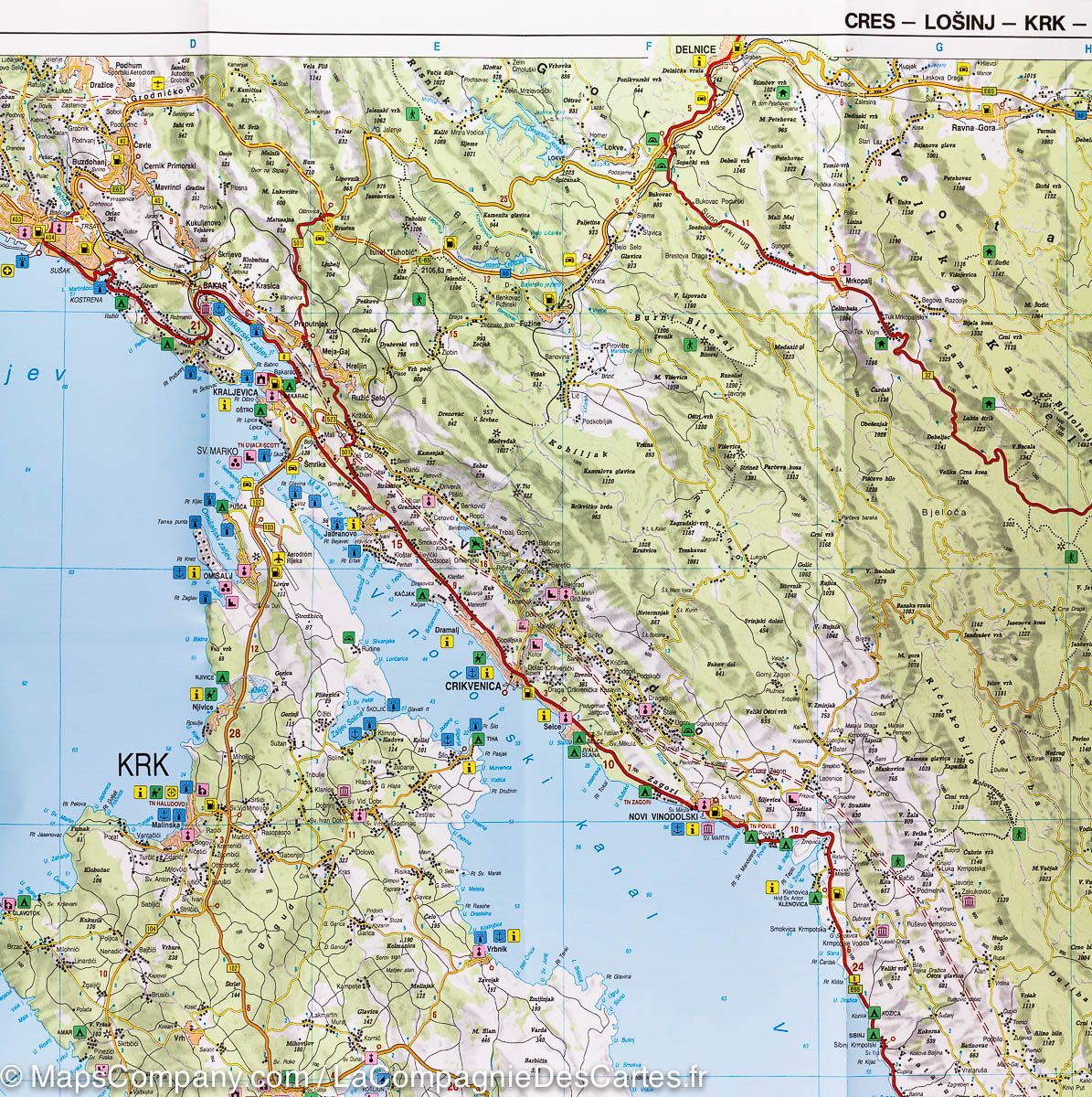Image resolution: width=1092 pixels, height=1097 pixels.
Task: Click the blue anchor harbor icon at Novi Vinodolski
Action: [x=677, y=828]
